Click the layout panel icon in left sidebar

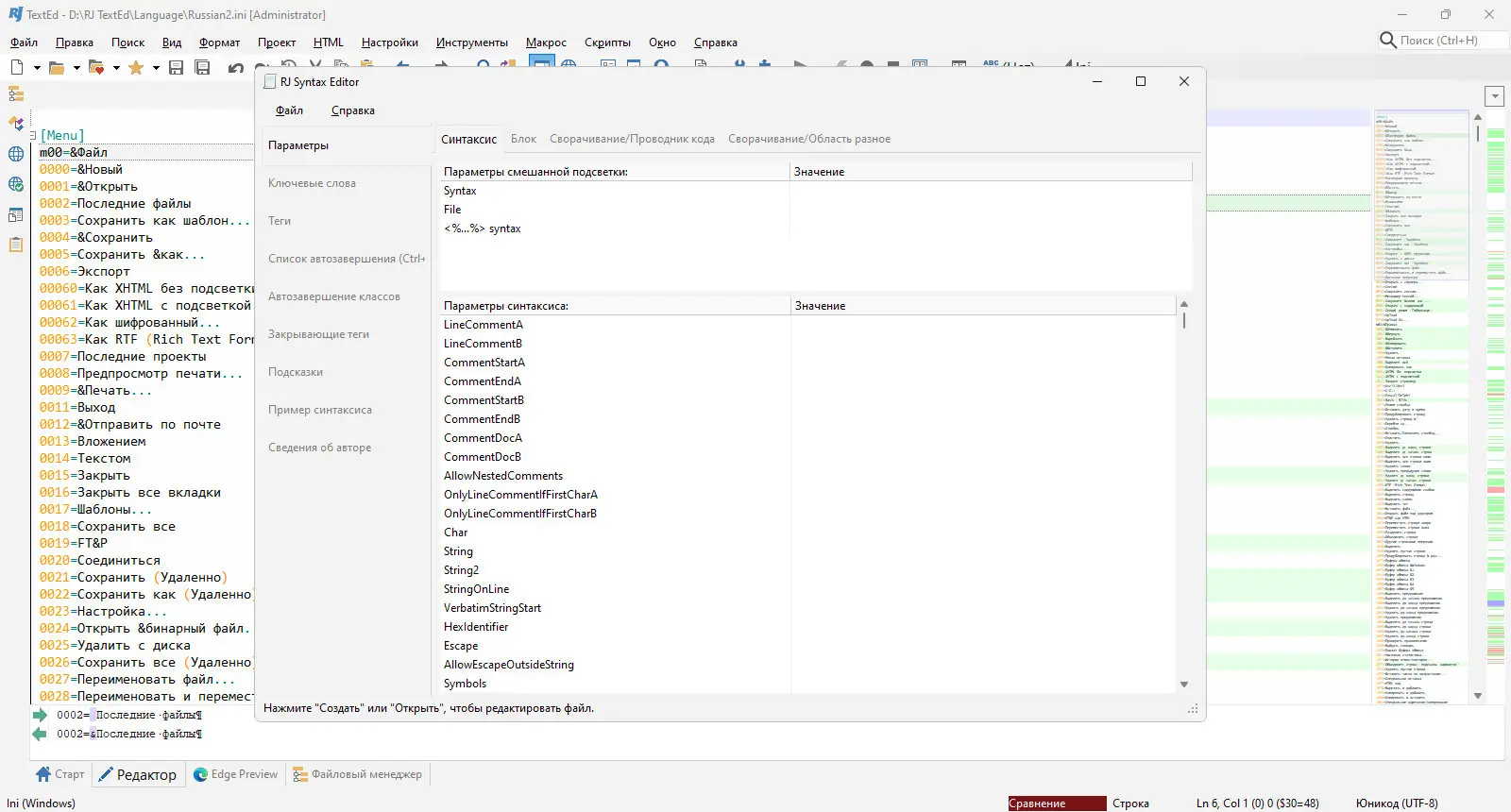16,214
